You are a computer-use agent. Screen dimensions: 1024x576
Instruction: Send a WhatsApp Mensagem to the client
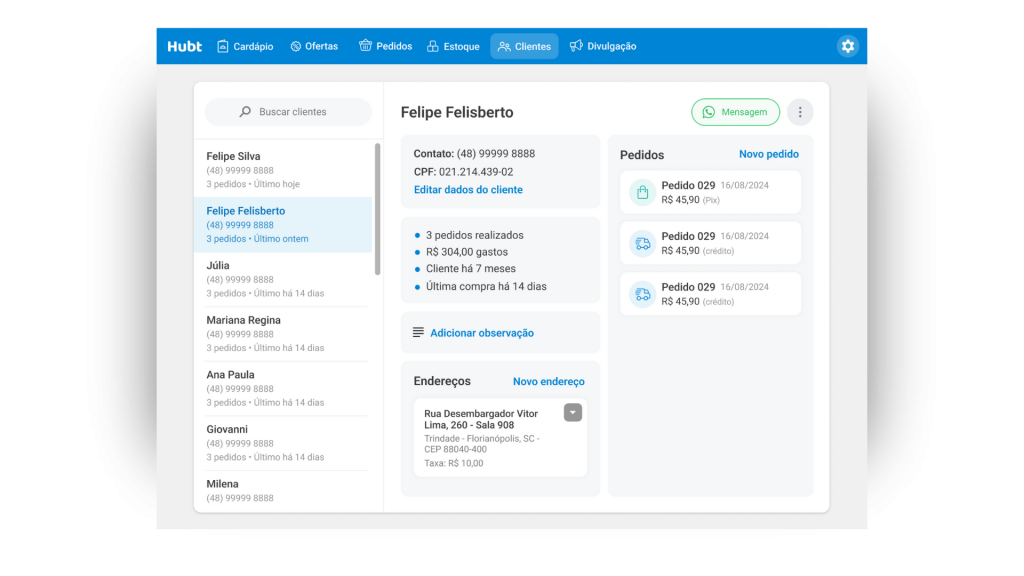pos(735,112)
